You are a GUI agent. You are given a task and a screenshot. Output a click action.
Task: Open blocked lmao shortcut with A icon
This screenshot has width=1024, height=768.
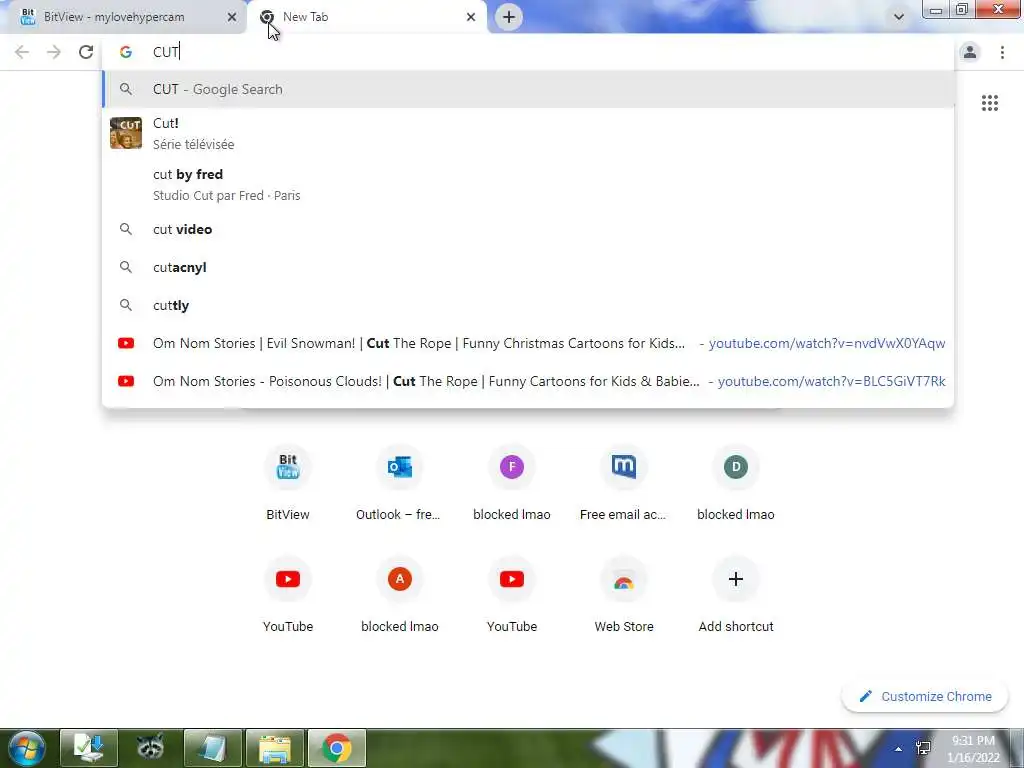pos(400,594)
